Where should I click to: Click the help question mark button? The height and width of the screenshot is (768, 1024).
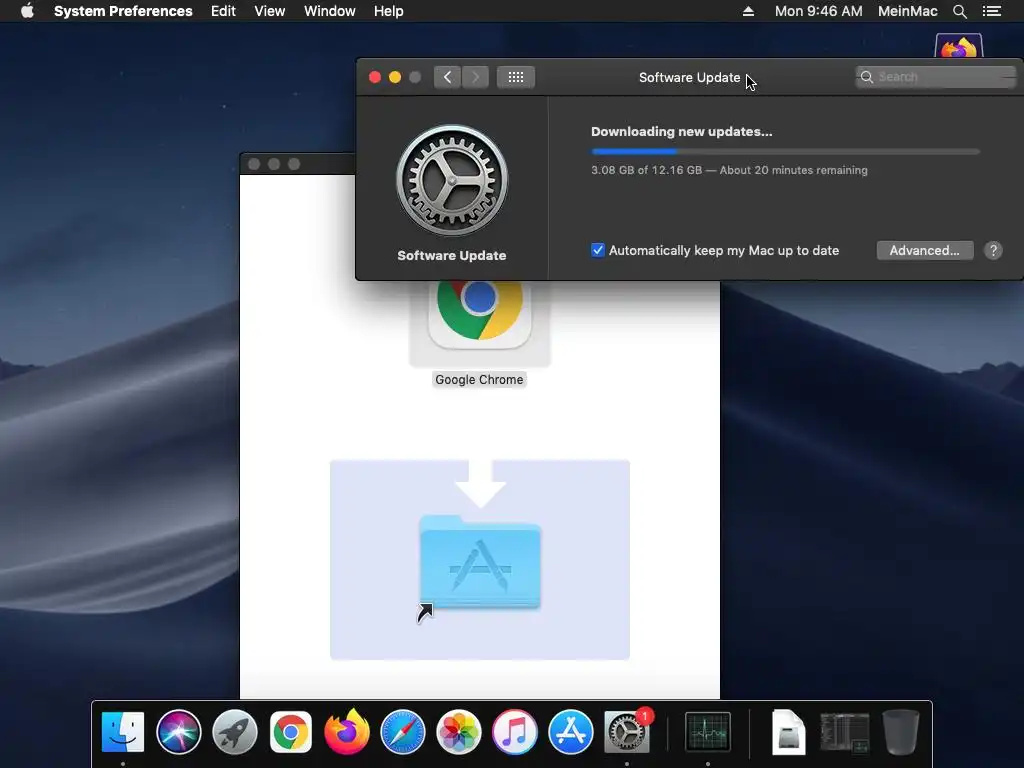click(x=993, y=250)
